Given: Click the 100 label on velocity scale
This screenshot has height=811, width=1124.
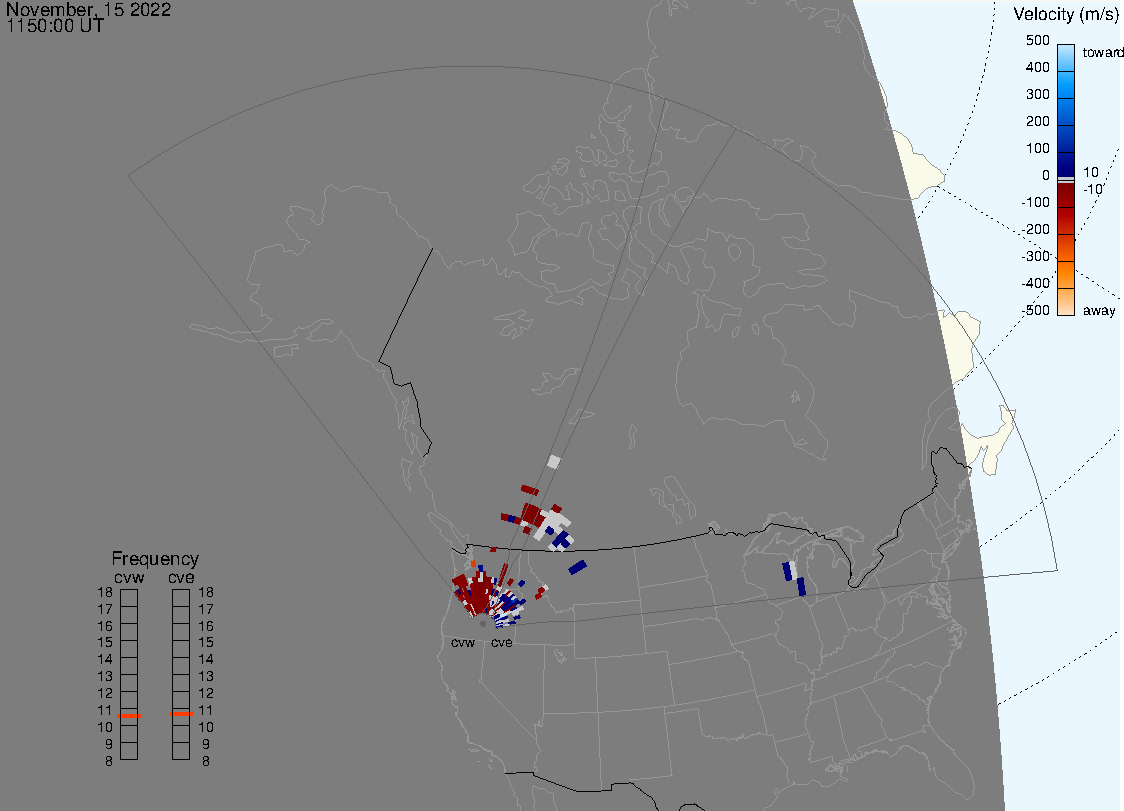Looking at the screenshot, I should tap(1037, 148).
